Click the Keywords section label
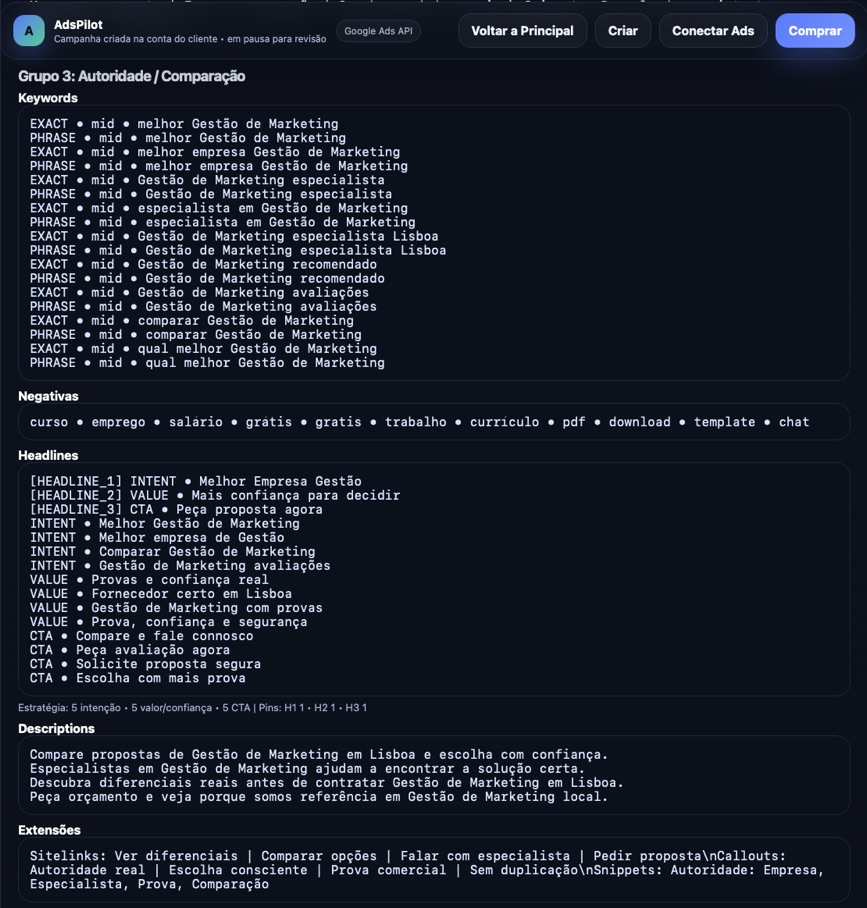 (47, 98)
